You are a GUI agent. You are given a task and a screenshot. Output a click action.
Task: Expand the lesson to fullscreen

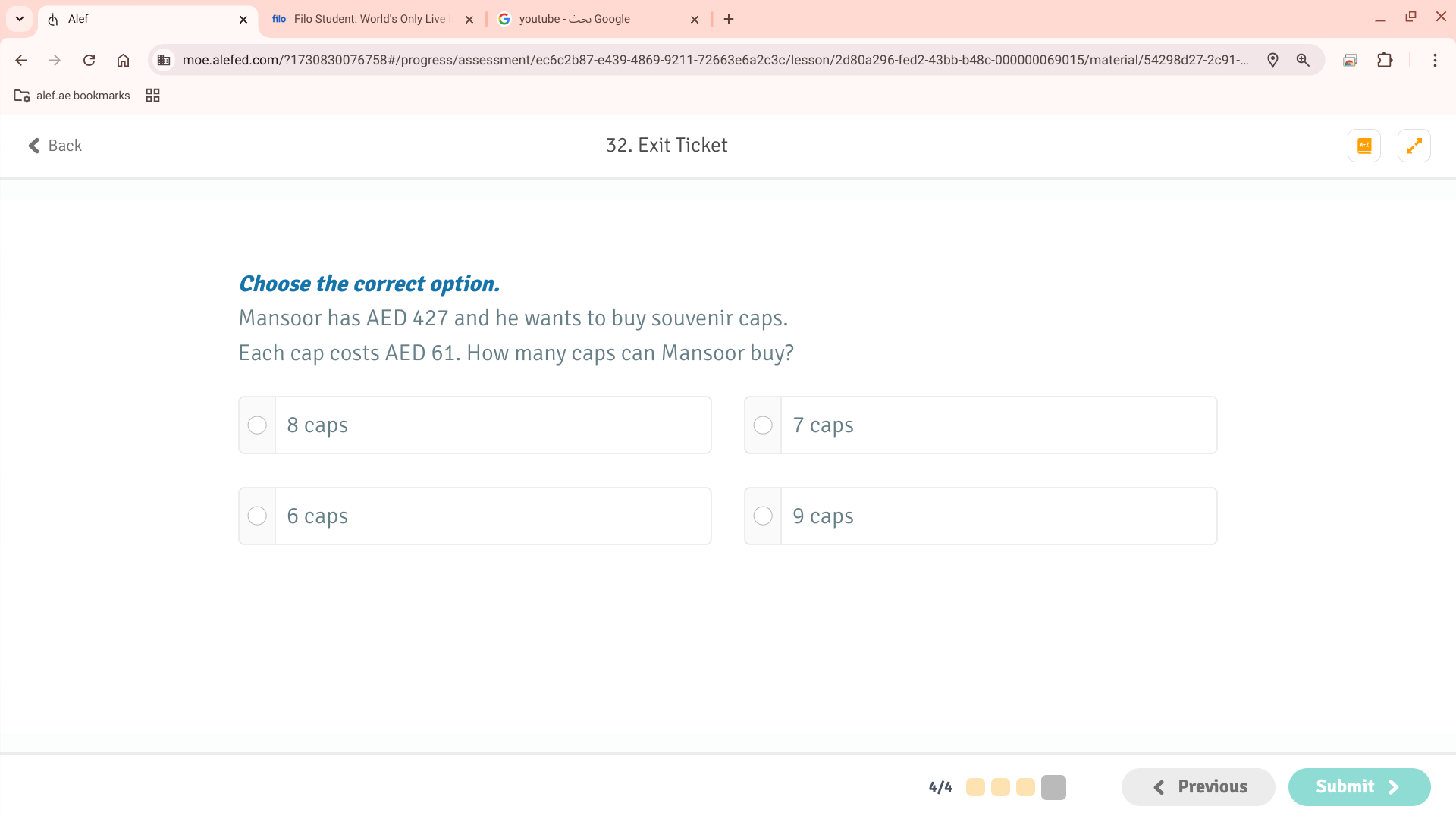coord(1414,145)
